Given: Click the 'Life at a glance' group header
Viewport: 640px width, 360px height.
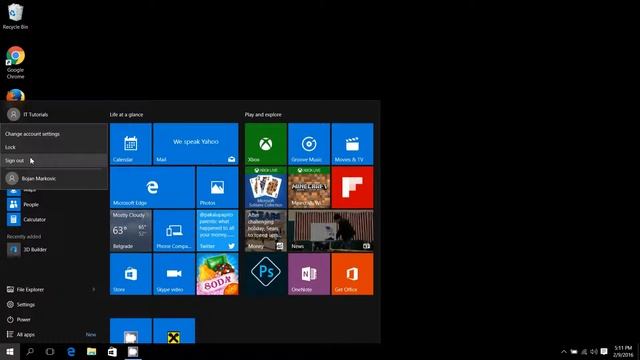Looking at the screenshot, I should (126, 115).
